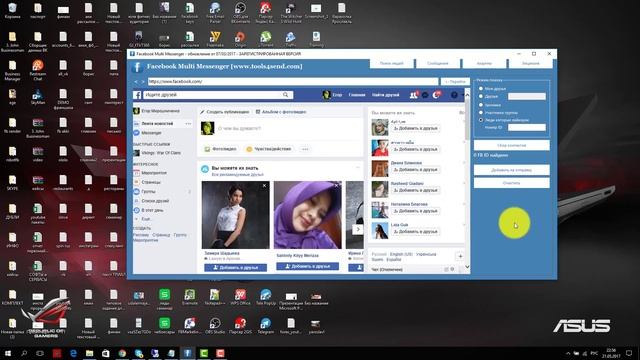The height and width of the screenshot is (360, 640).
Task: Open Tele PopUp desktop shortcut
Action: point(266,297)
